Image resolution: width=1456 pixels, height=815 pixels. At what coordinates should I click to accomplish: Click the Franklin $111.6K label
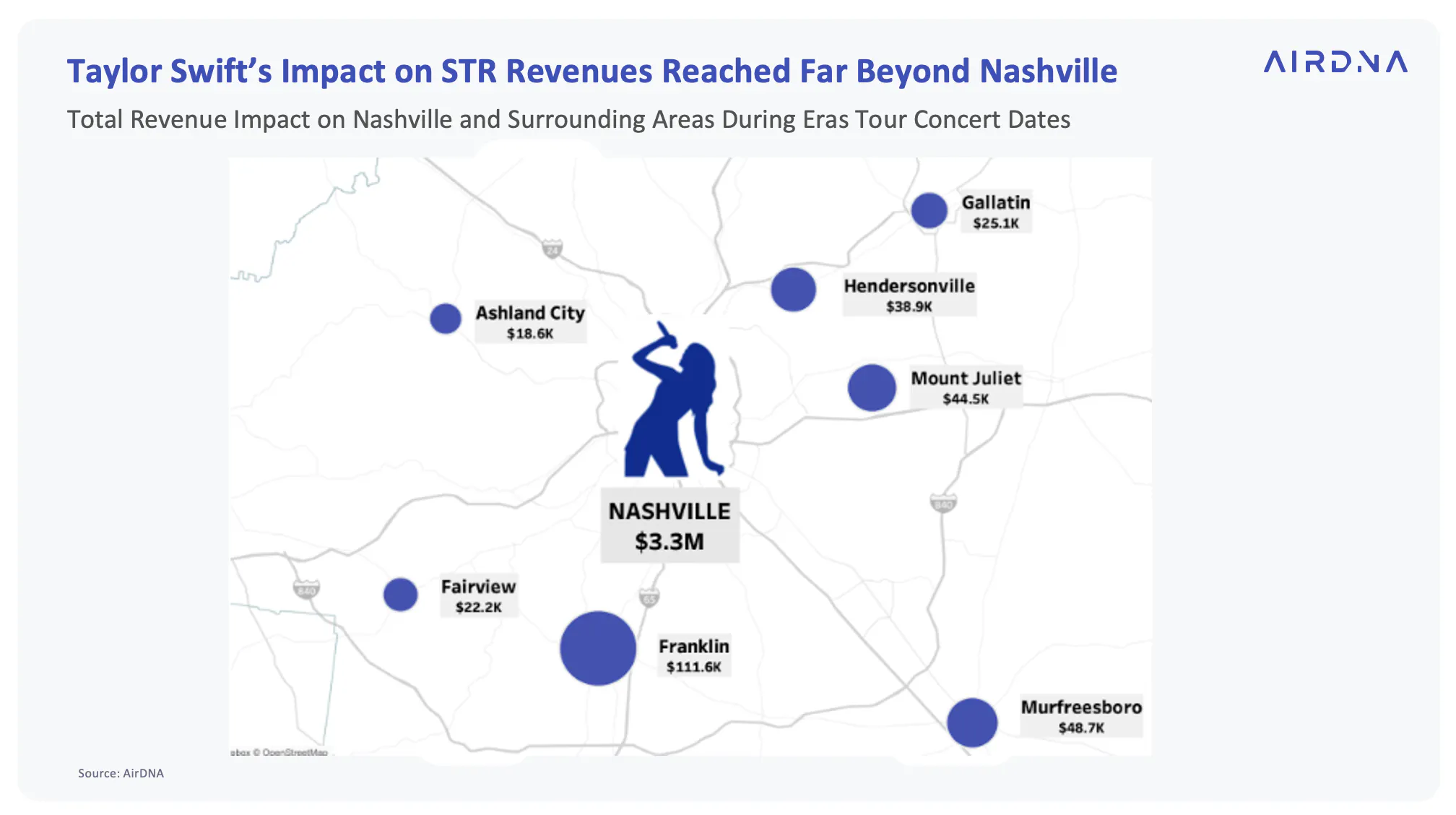click(x=694, y=655)
